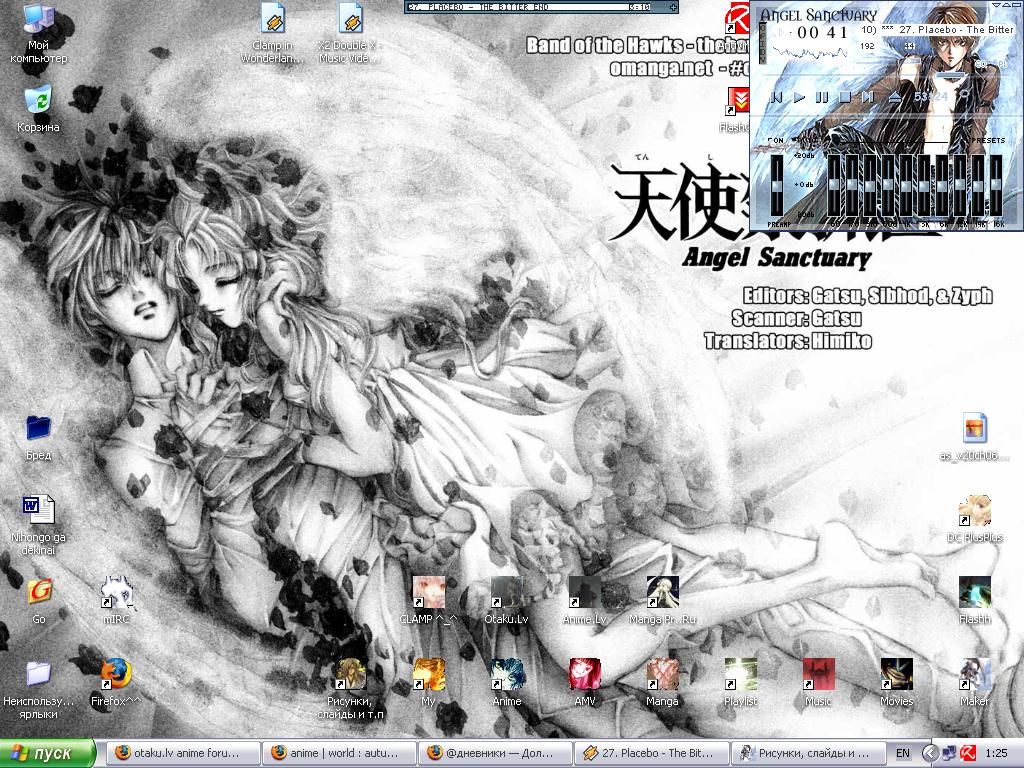
Task: Launch the Firefox^^ desktop shortcut
Action: pos(116,683)
